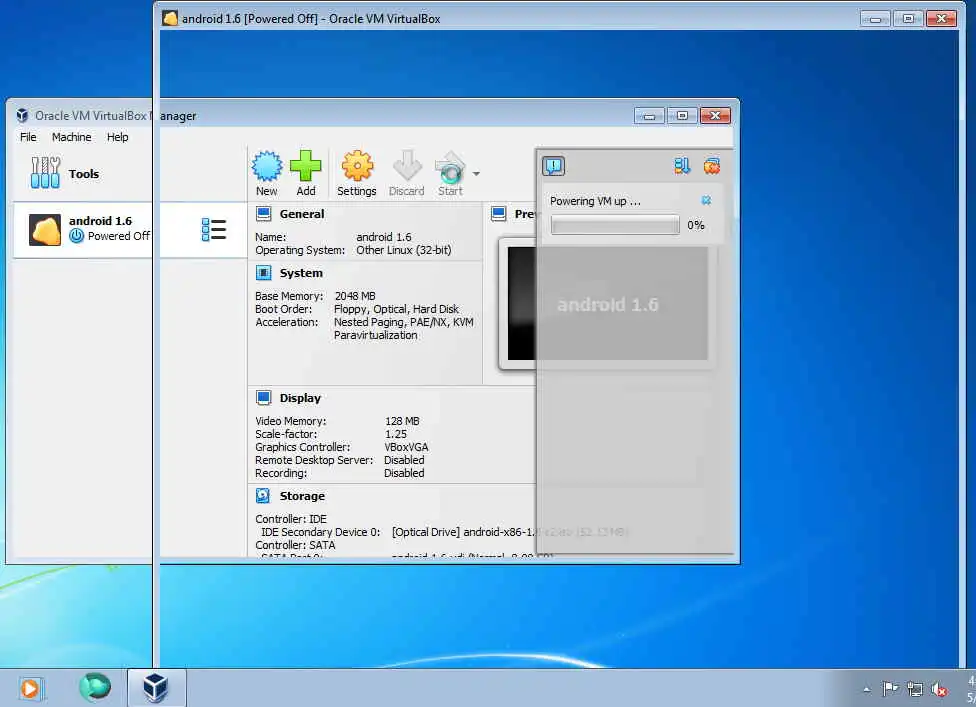This screenshot has height=707, width=976.
Task: Click the 'Controller: SATA' storage entry
Action: click(295, 545)
